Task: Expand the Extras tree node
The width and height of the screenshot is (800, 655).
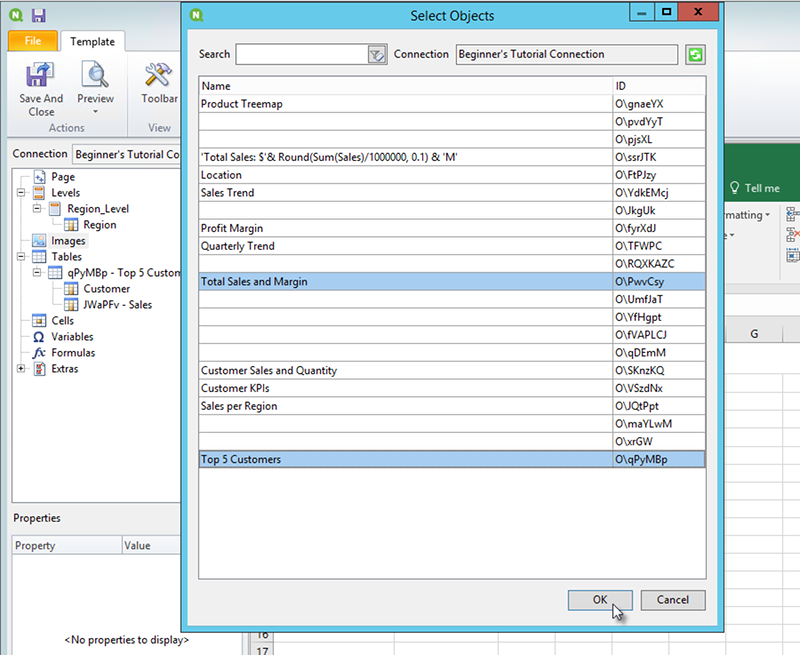Action: tap(22, 369)
